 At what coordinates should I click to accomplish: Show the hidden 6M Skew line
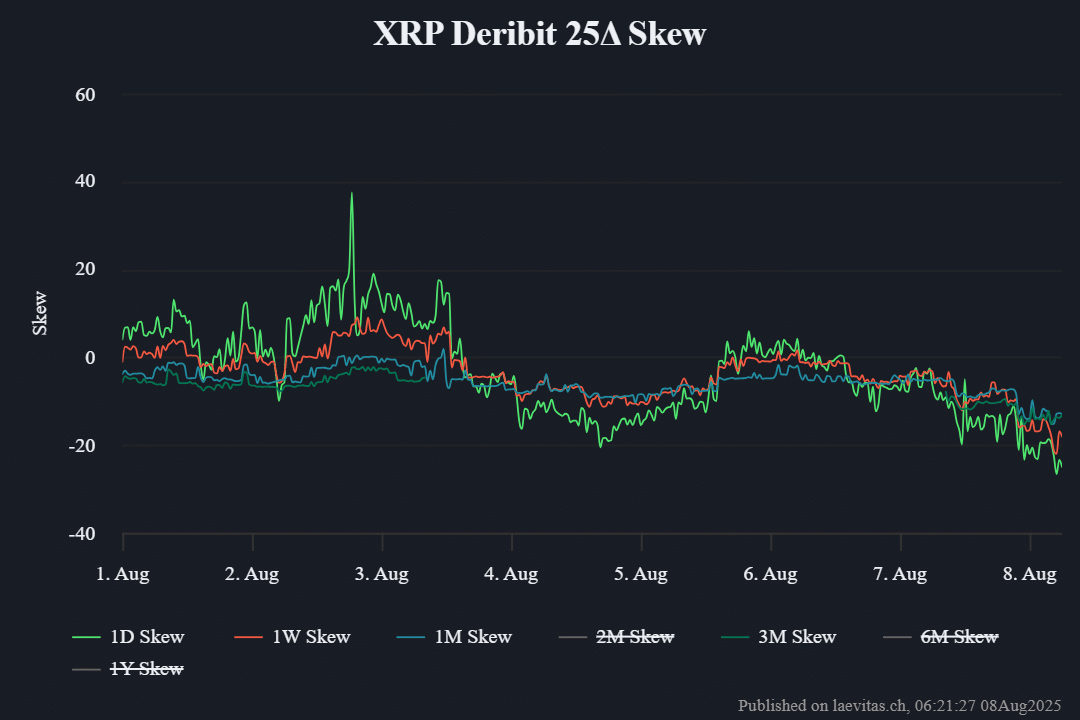point(958,637)
